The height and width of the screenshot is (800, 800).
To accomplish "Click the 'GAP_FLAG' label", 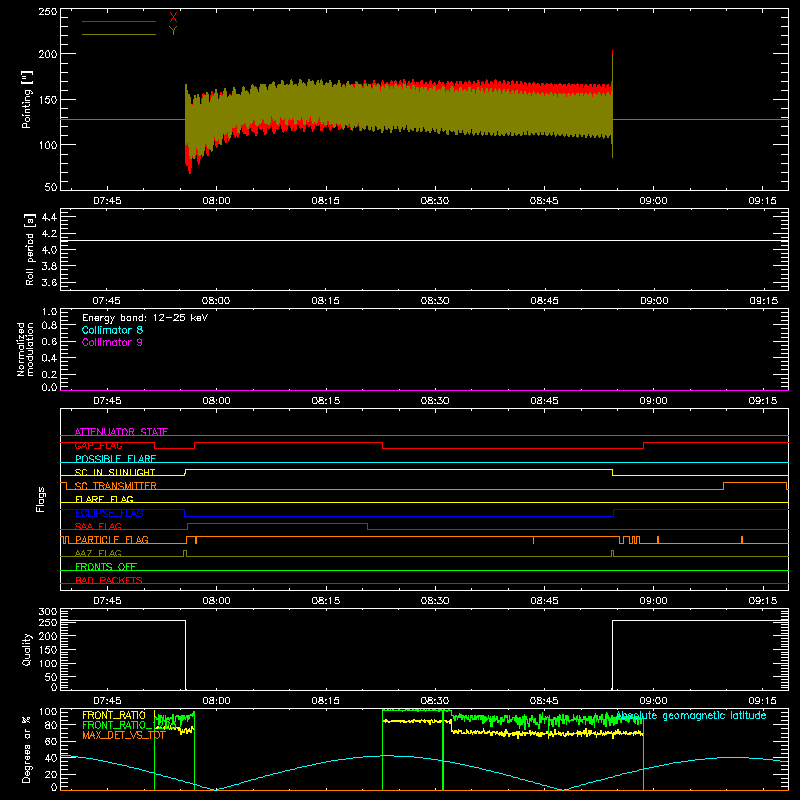I will (98, 445).
